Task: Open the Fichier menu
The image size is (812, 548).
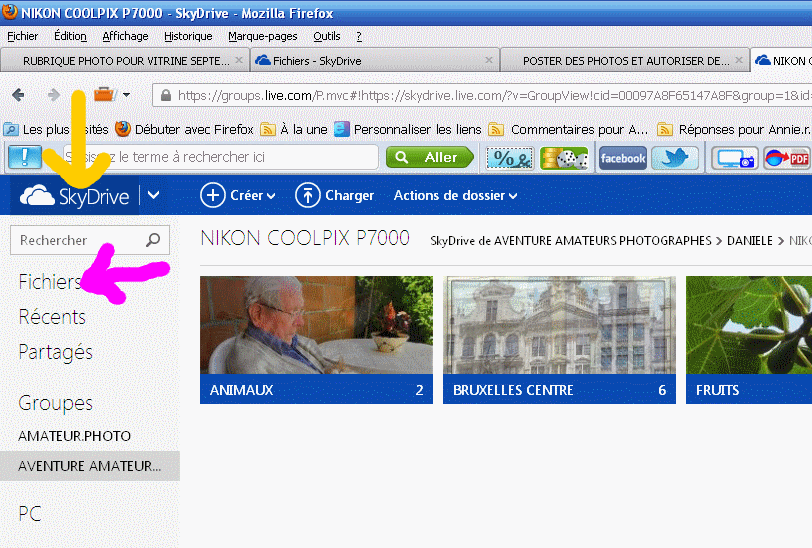Action: [23, 36]
